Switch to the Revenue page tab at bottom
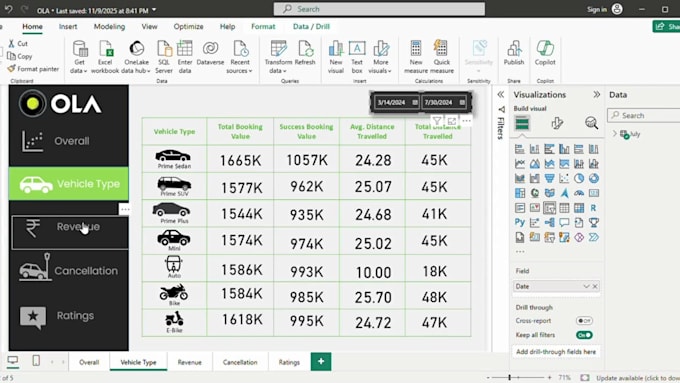The width and height of the screenshot is (680, 383). (190, 362)
